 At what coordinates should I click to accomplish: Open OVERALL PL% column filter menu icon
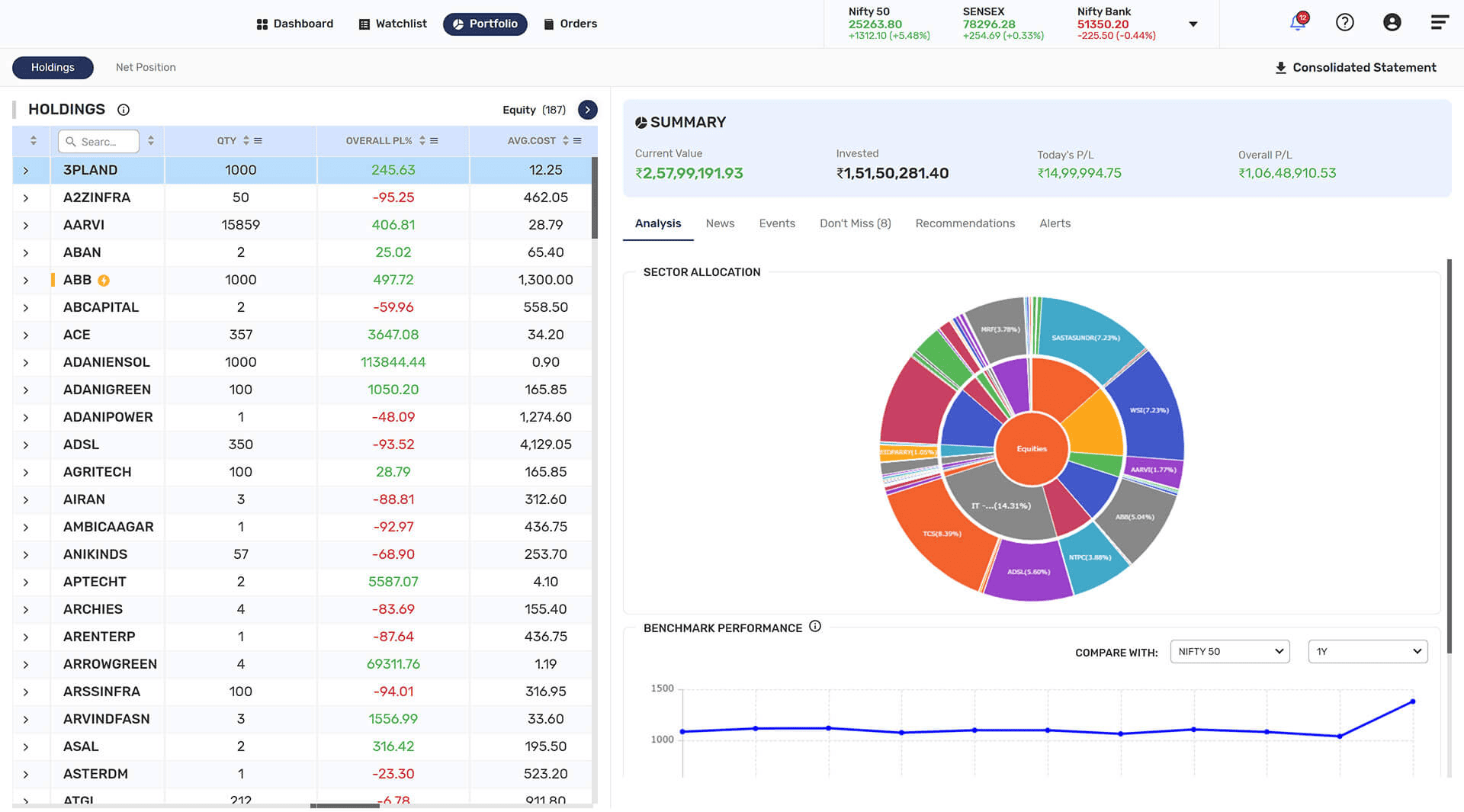434,141
